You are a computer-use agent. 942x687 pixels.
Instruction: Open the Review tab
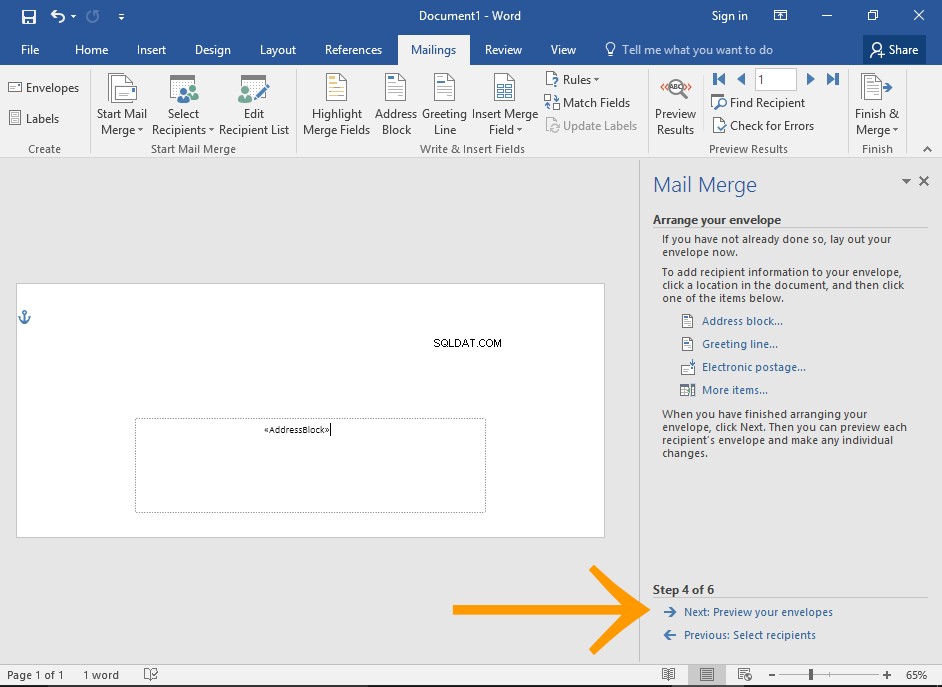[x=503, y=50]
